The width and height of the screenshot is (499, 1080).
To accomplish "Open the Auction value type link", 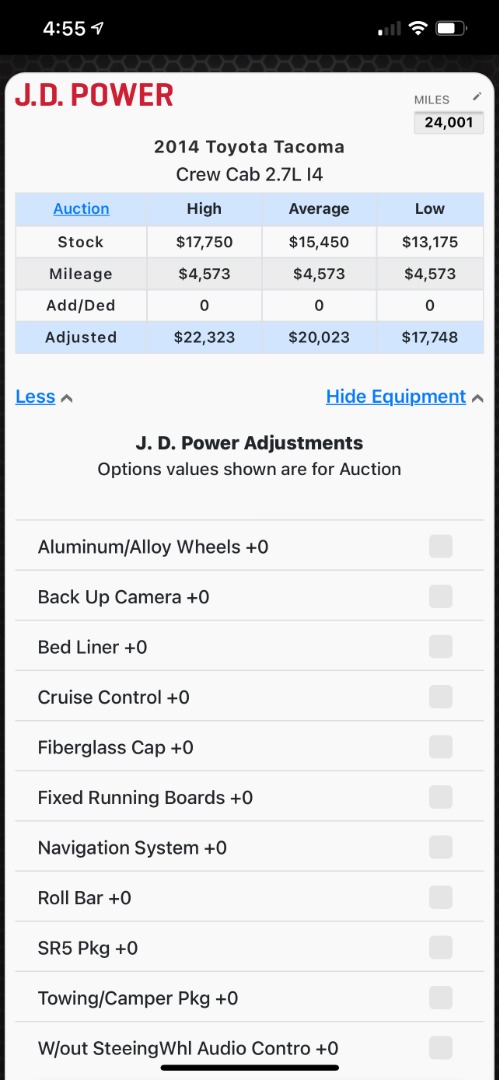I will pyautogui.click(x=81, y=209).
